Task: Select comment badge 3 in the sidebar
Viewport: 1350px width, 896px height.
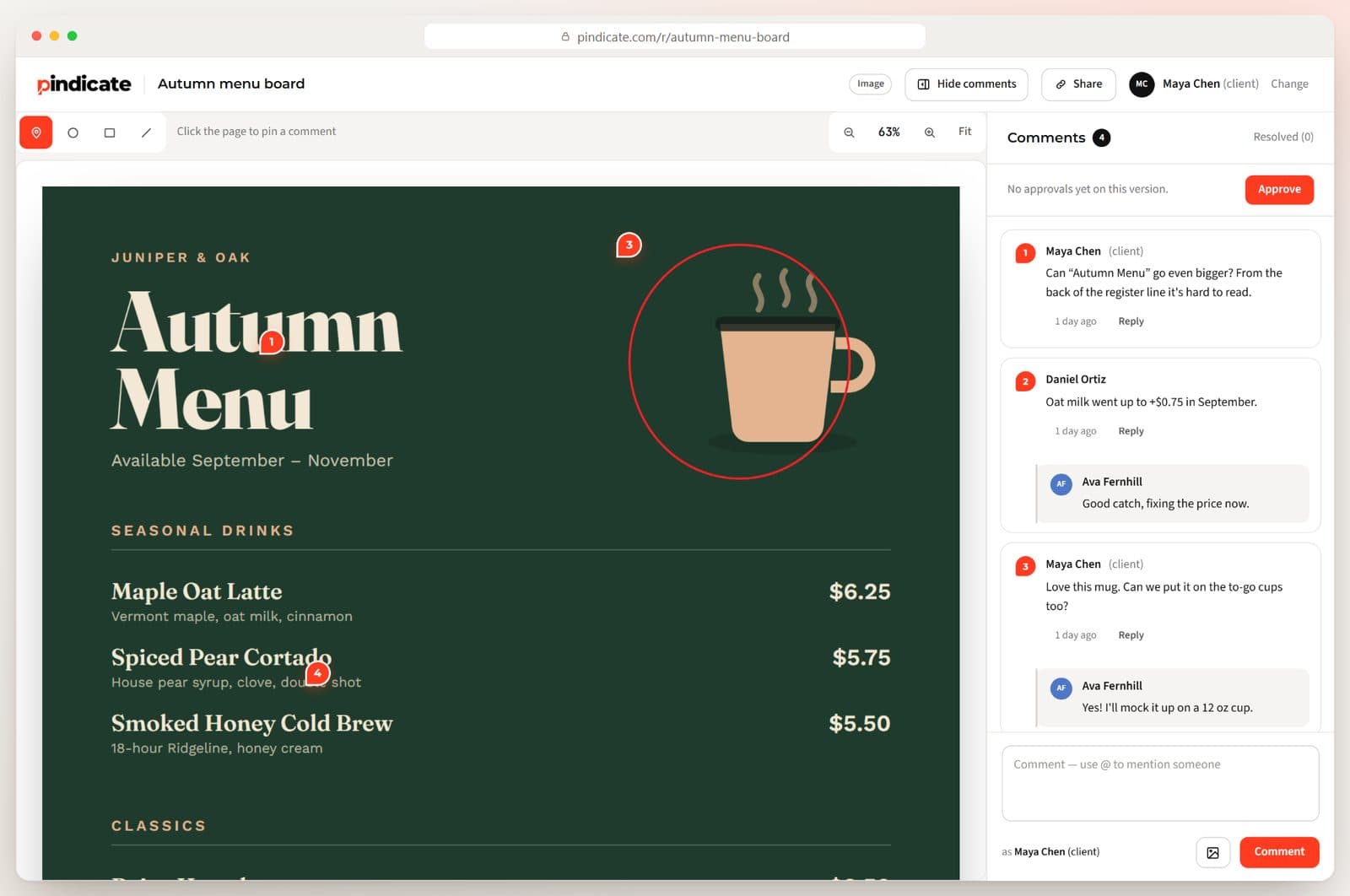Action: 1025,566
